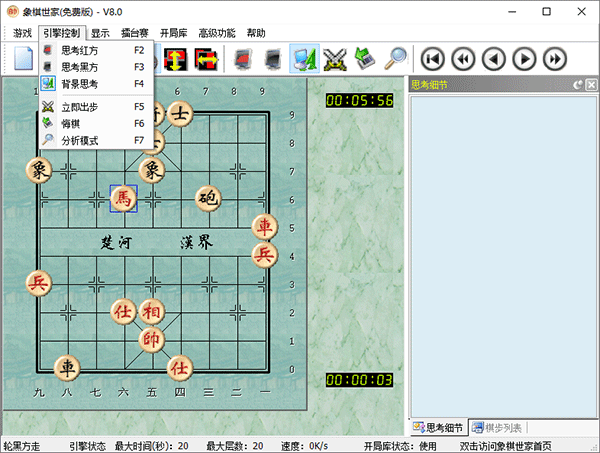
Task: Click 双击访问象棋世家首页 in status bar
Action: click(505, 446)
